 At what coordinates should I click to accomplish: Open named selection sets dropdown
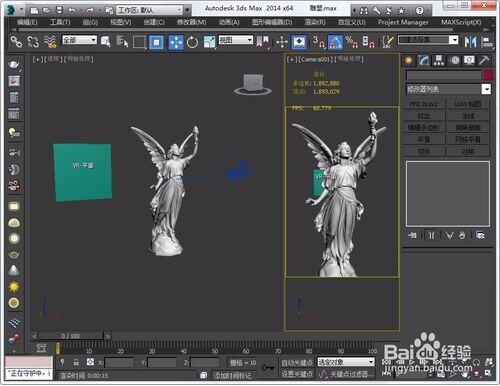[428, 40]
